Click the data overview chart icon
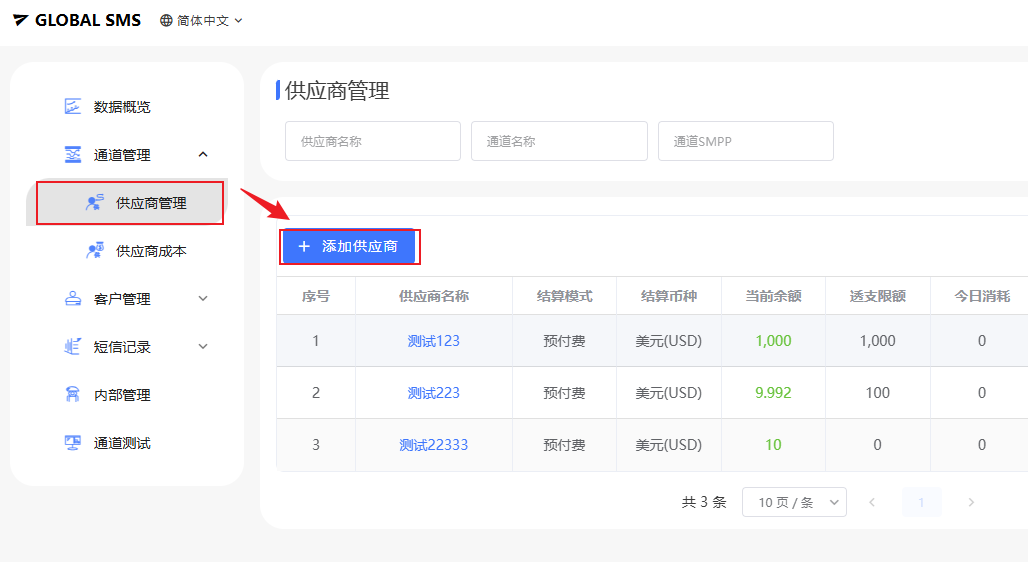1028x562 pixels. [73, 106]
